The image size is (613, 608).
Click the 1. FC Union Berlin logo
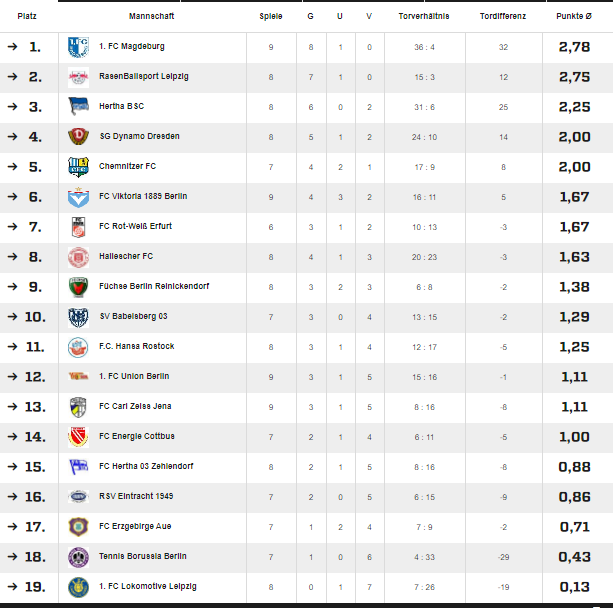point(78,377)
